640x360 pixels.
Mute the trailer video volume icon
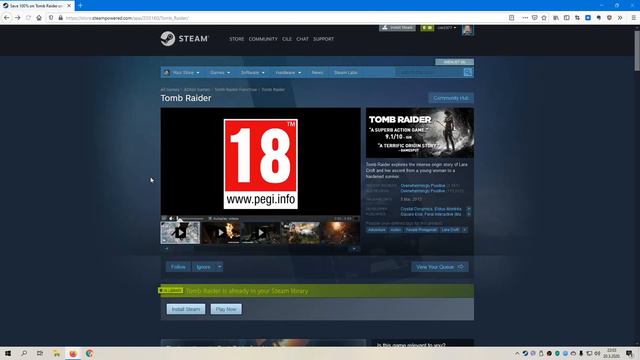pyautogui.click(x=171, y=219)
